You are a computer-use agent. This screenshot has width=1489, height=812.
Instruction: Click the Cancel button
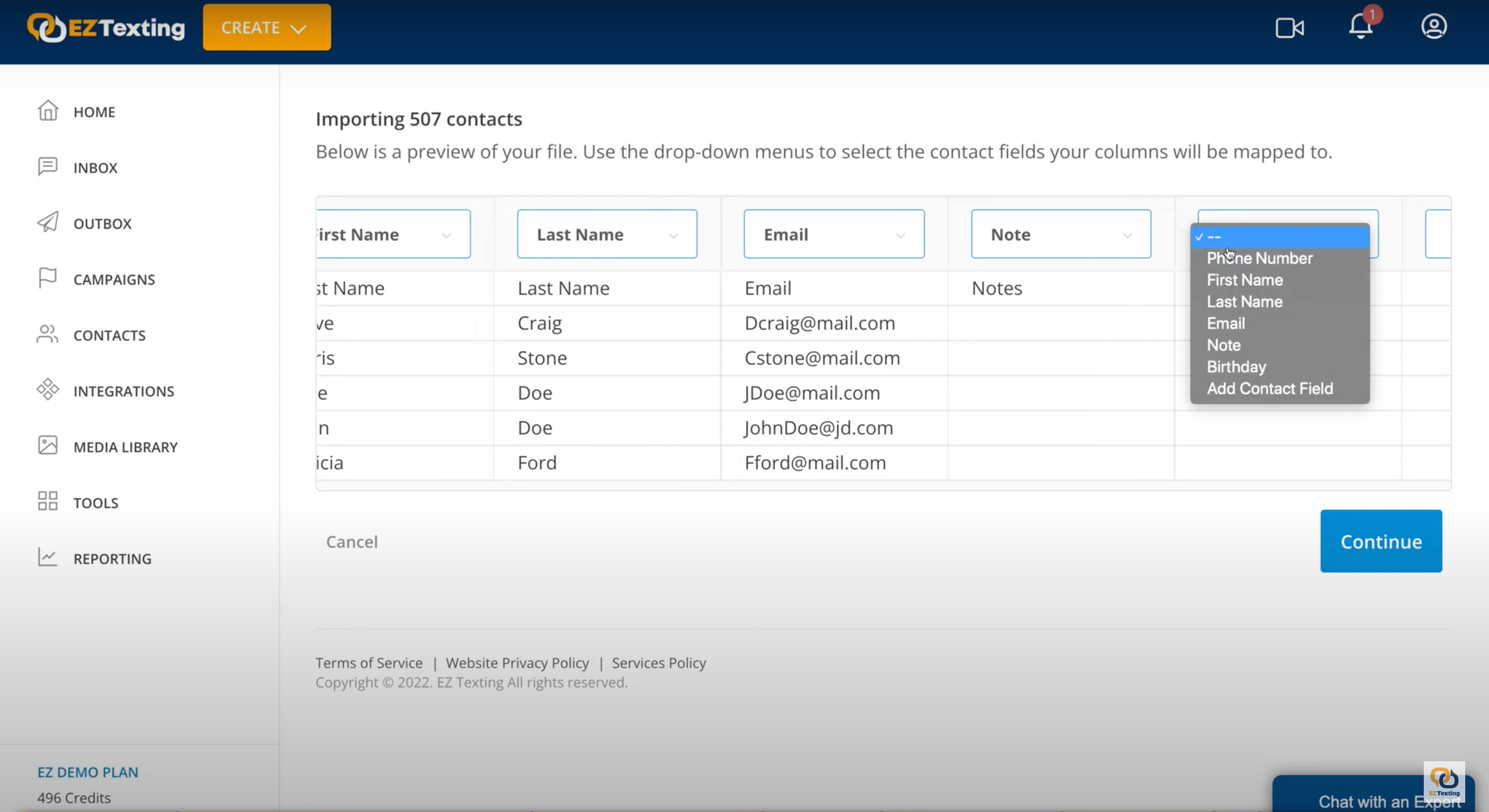351,541
